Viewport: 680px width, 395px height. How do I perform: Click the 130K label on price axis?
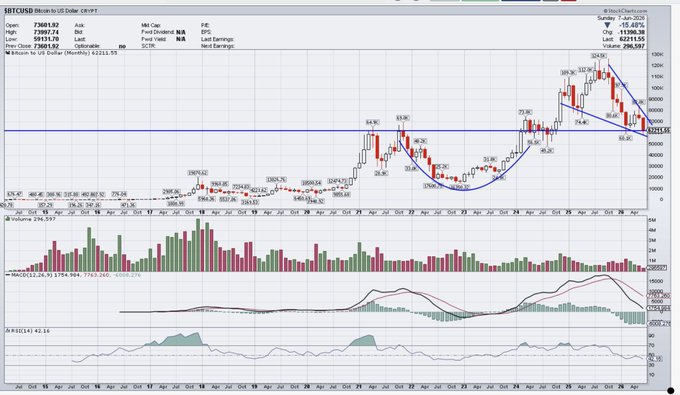(x=657, y=55)
